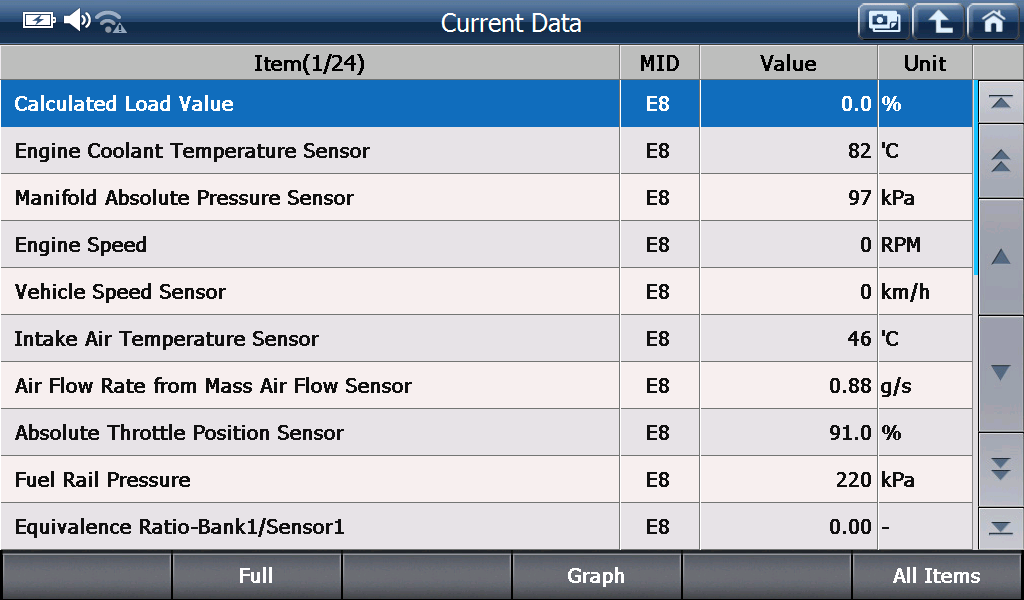
Task: Select Fuel Rail Pressure row
Action: (x=487, y=480)
